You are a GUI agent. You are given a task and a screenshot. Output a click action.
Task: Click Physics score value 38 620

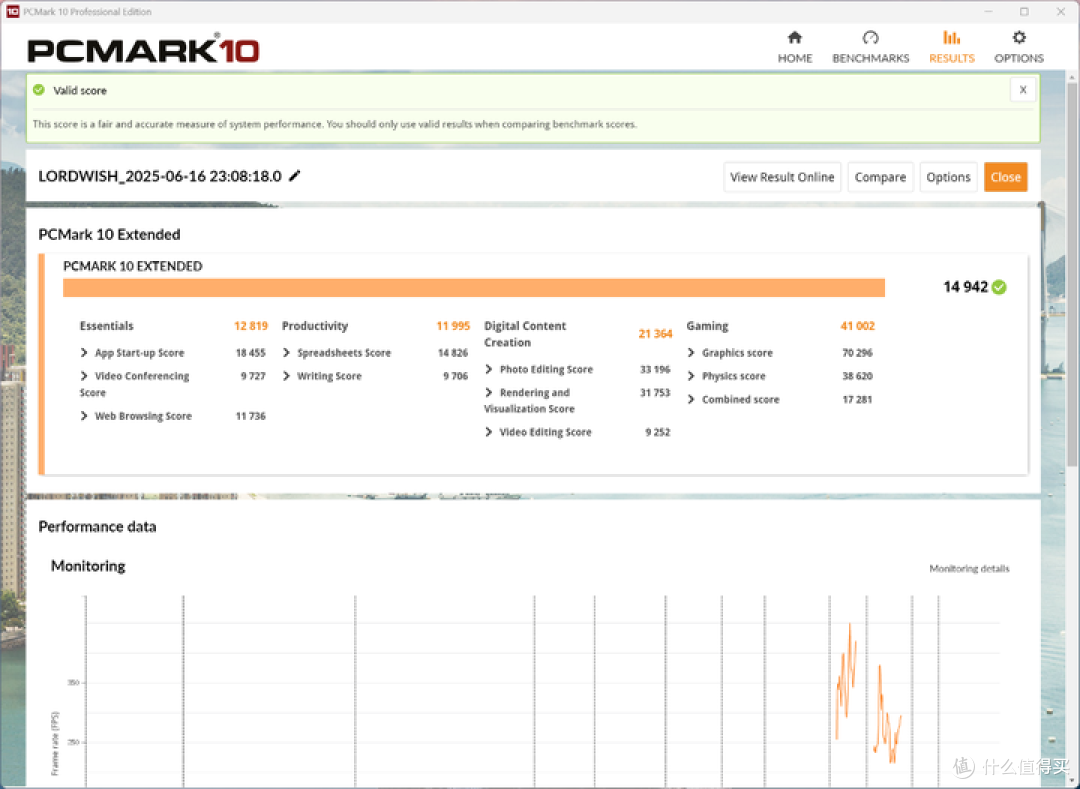click(858, 376)
